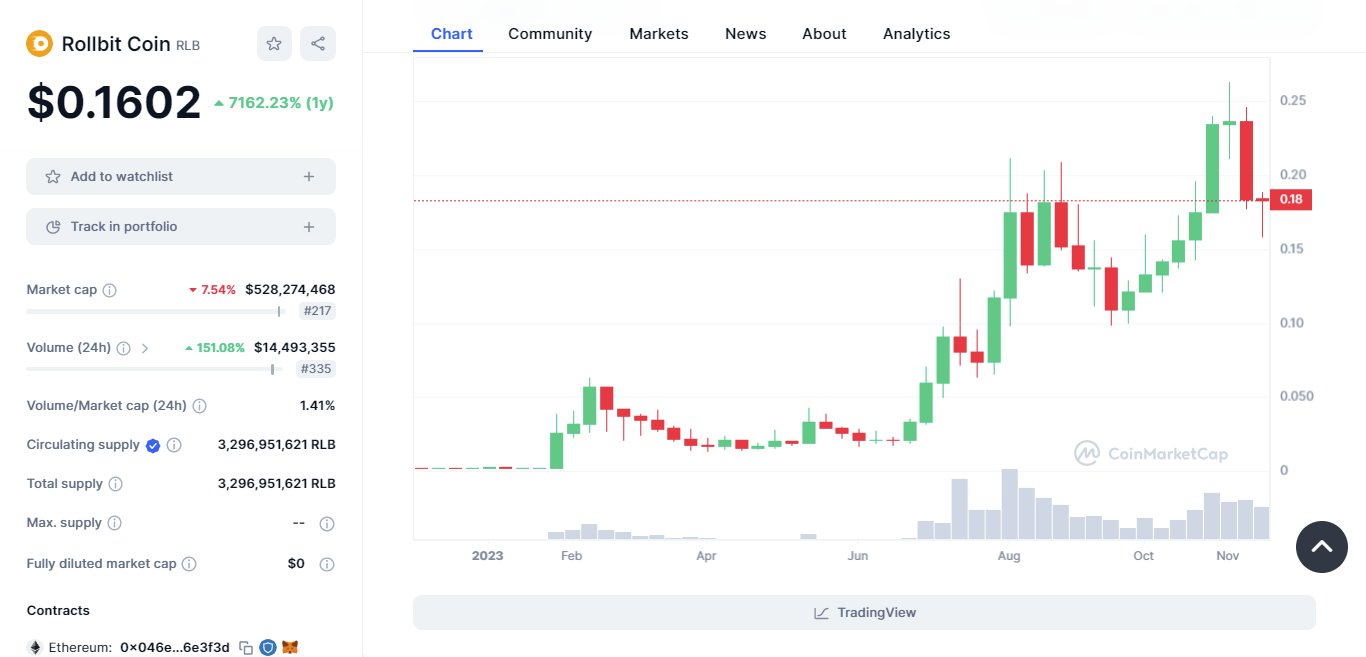Click Circulating supply info icon
Screen dimensions: 1366x657
click(174, 445)
